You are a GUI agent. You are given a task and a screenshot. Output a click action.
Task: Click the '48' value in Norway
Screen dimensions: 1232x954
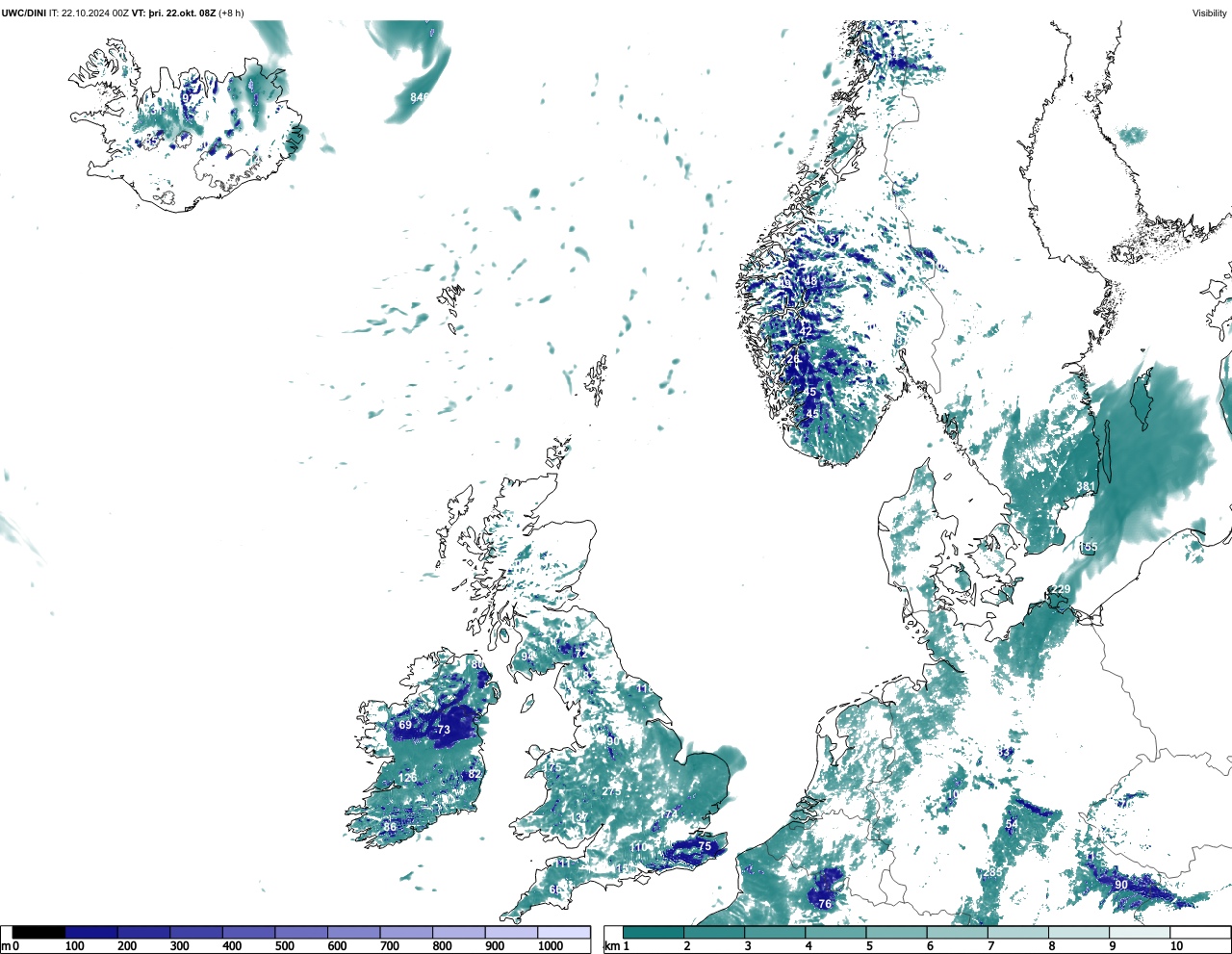point(810,282)
